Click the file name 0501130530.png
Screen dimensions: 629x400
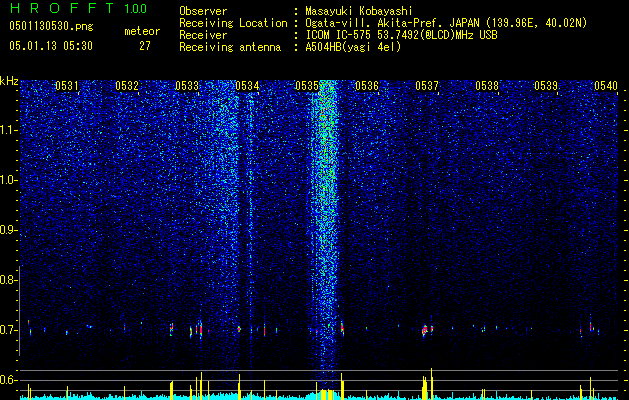[51, 26]
